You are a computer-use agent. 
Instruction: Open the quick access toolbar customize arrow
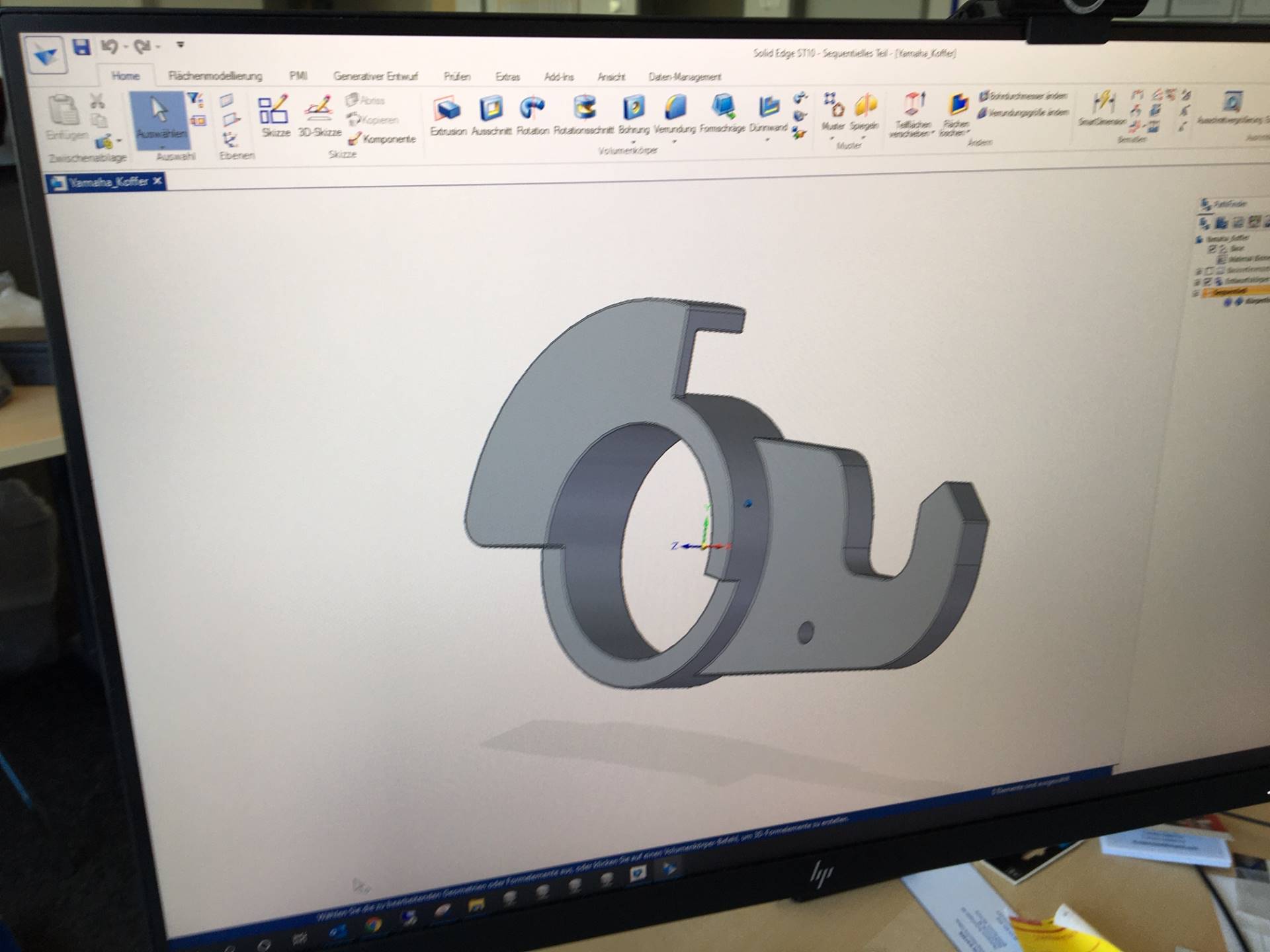click(180, 45)
